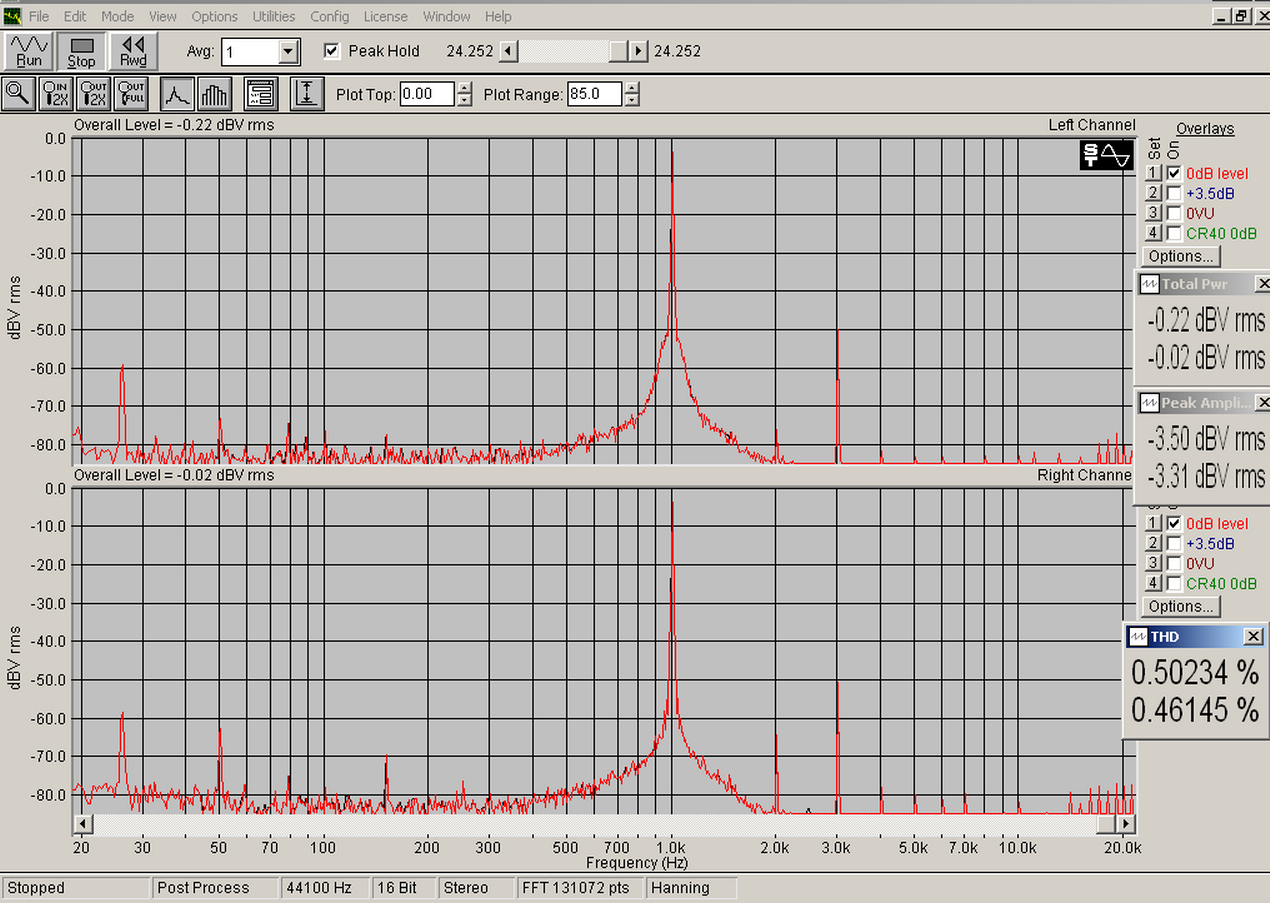Switch to line spectrum plot style
The height and width of the screenshot is (903, 1270).
[177, 93]
